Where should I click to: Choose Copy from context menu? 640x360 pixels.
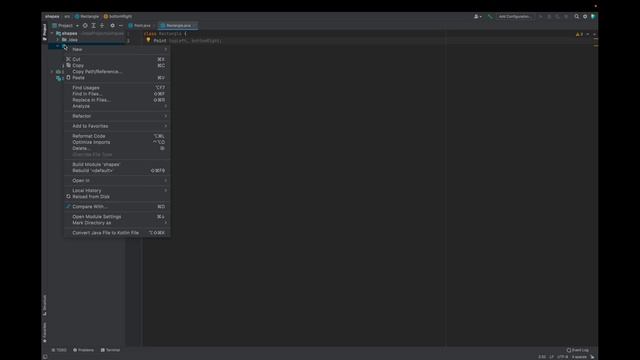(117, 65)
